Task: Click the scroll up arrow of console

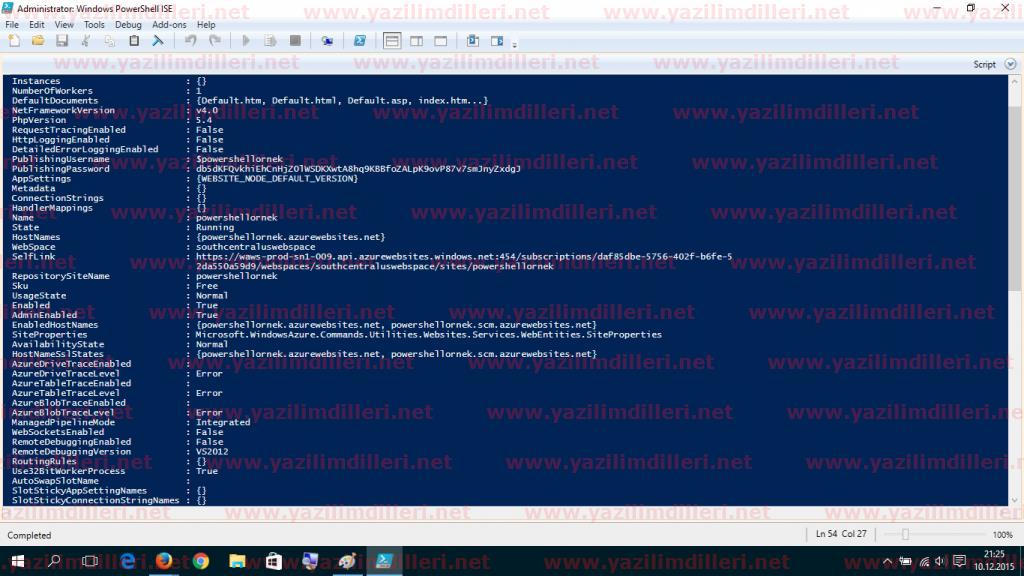Action: tap(1014, 82)
